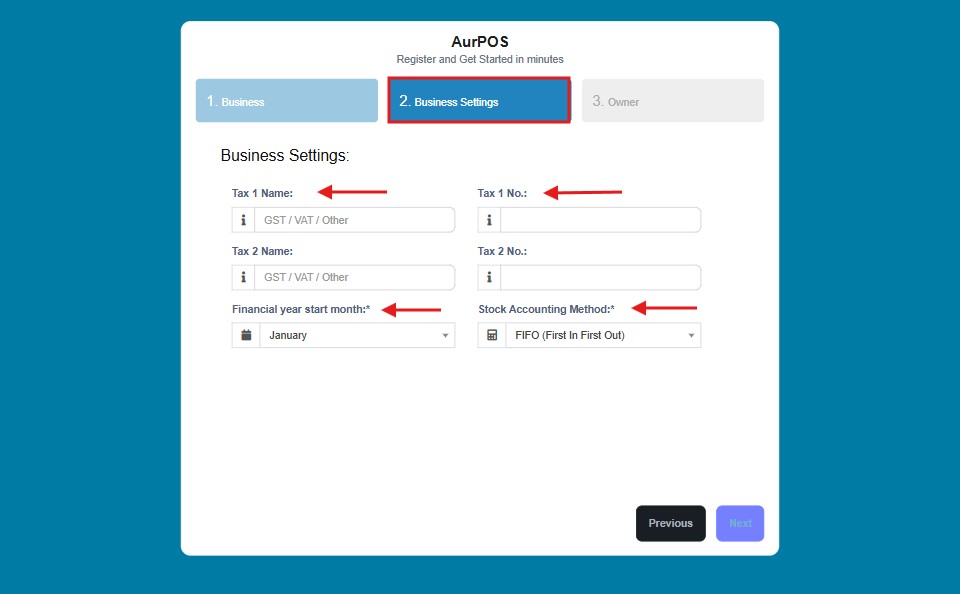The width and height of the screenshot is (960, 594).
Task: Proceed with the Next button
Action: (x=740, y=523)
